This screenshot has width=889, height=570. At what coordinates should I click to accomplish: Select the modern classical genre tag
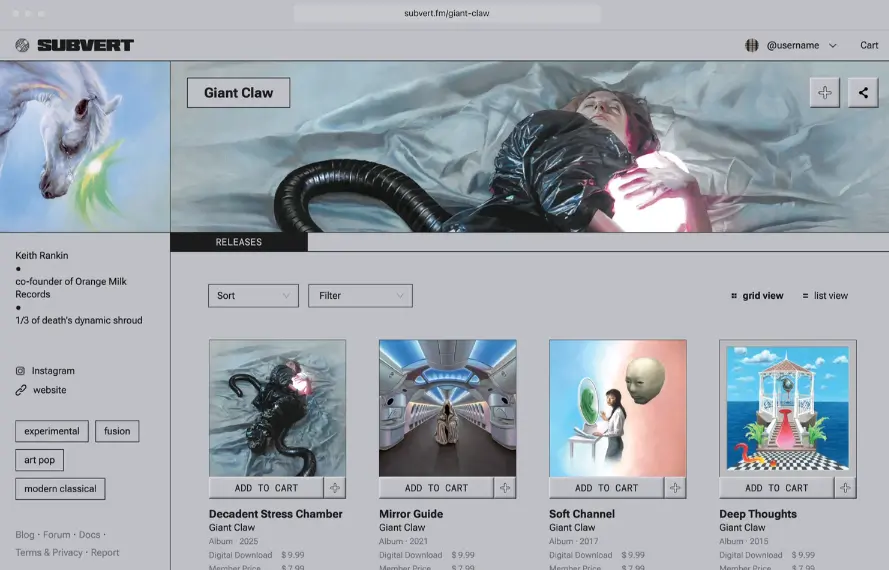click(x=60, y=489)
